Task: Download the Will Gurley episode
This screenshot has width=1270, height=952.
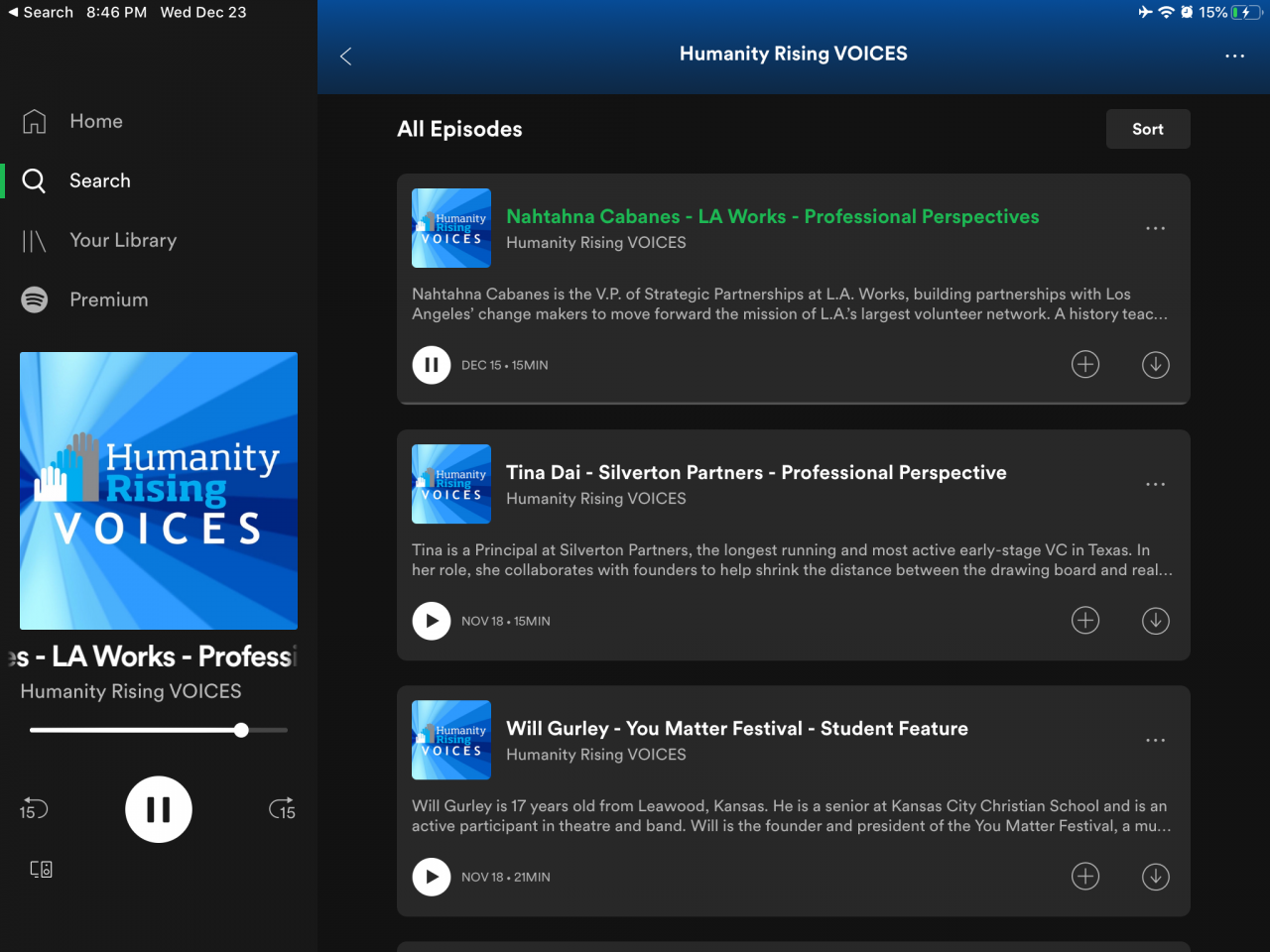Action: tap(1156, 877)
